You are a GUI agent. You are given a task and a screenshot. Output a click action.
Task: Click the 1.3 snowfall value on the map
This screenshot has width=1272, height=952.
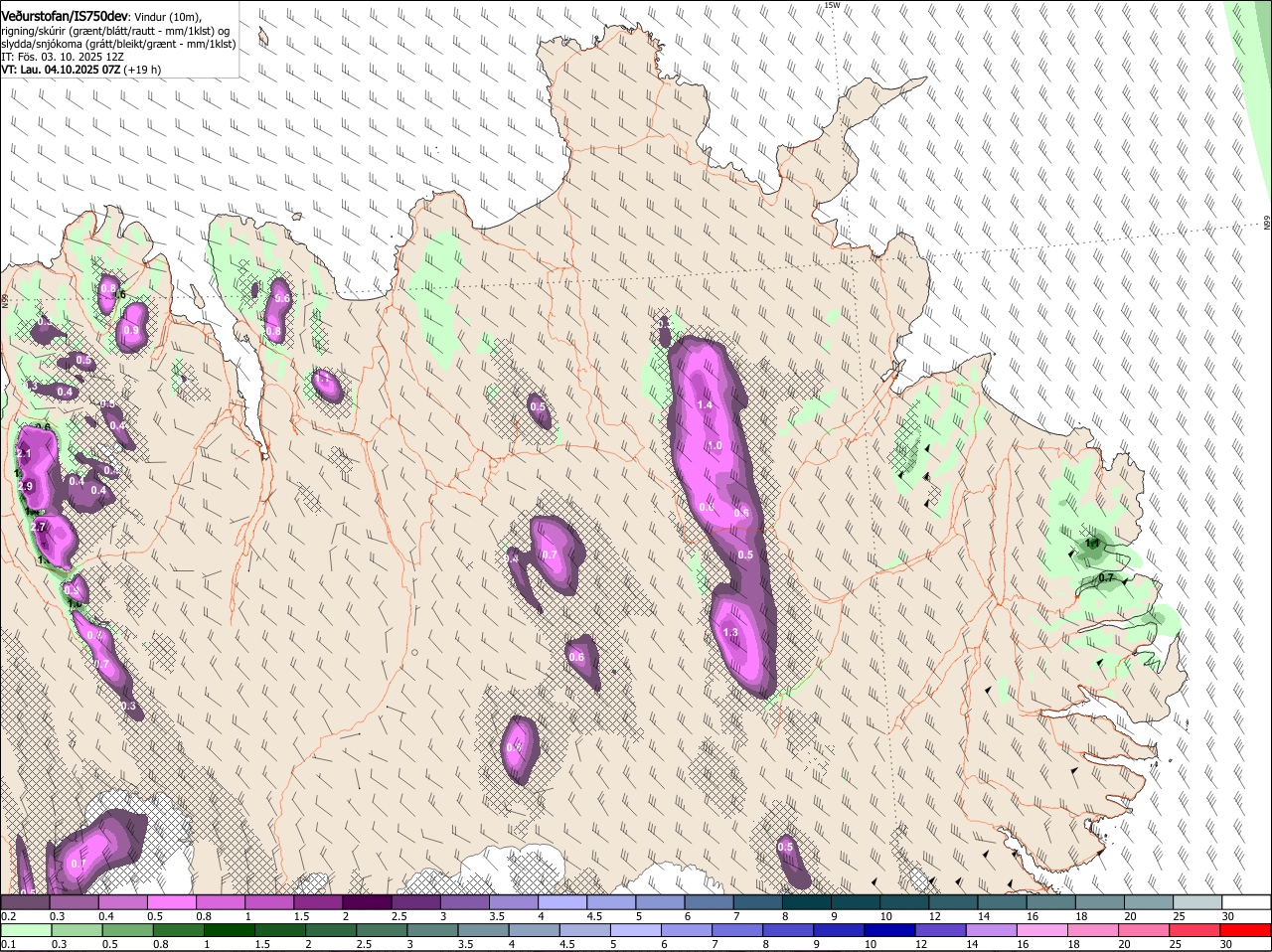(x=730, y=633)
